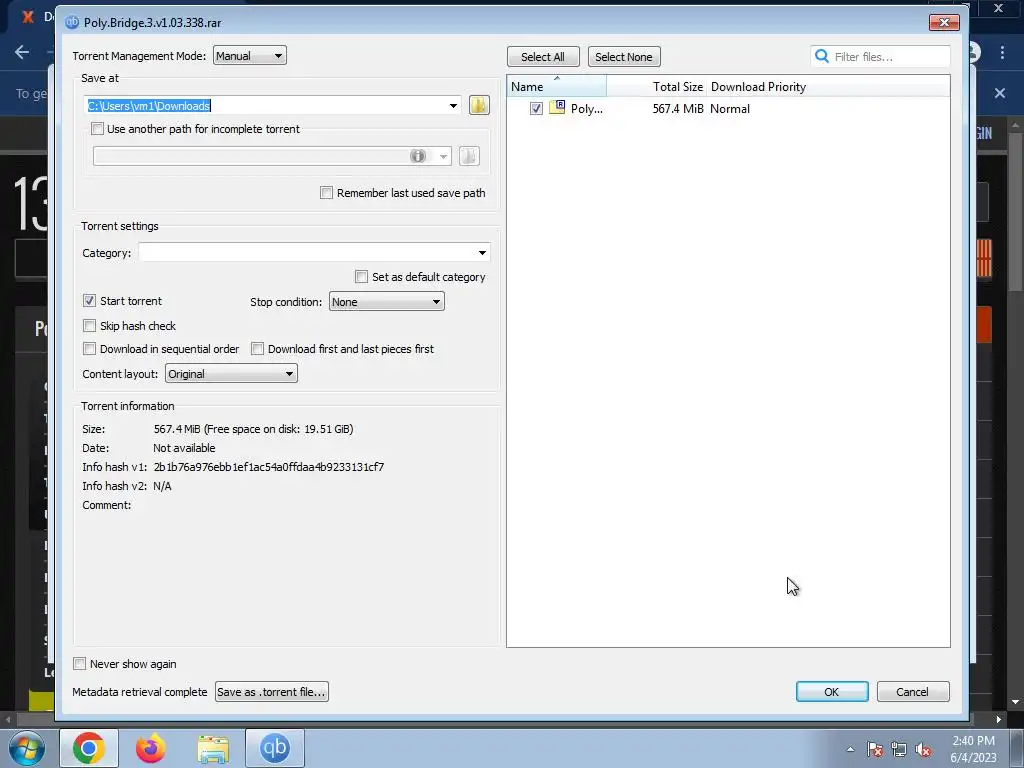Viewport: 1024px width, 768px height.
Task: Confirm dialog with OK button
Action: click(832, 692)
